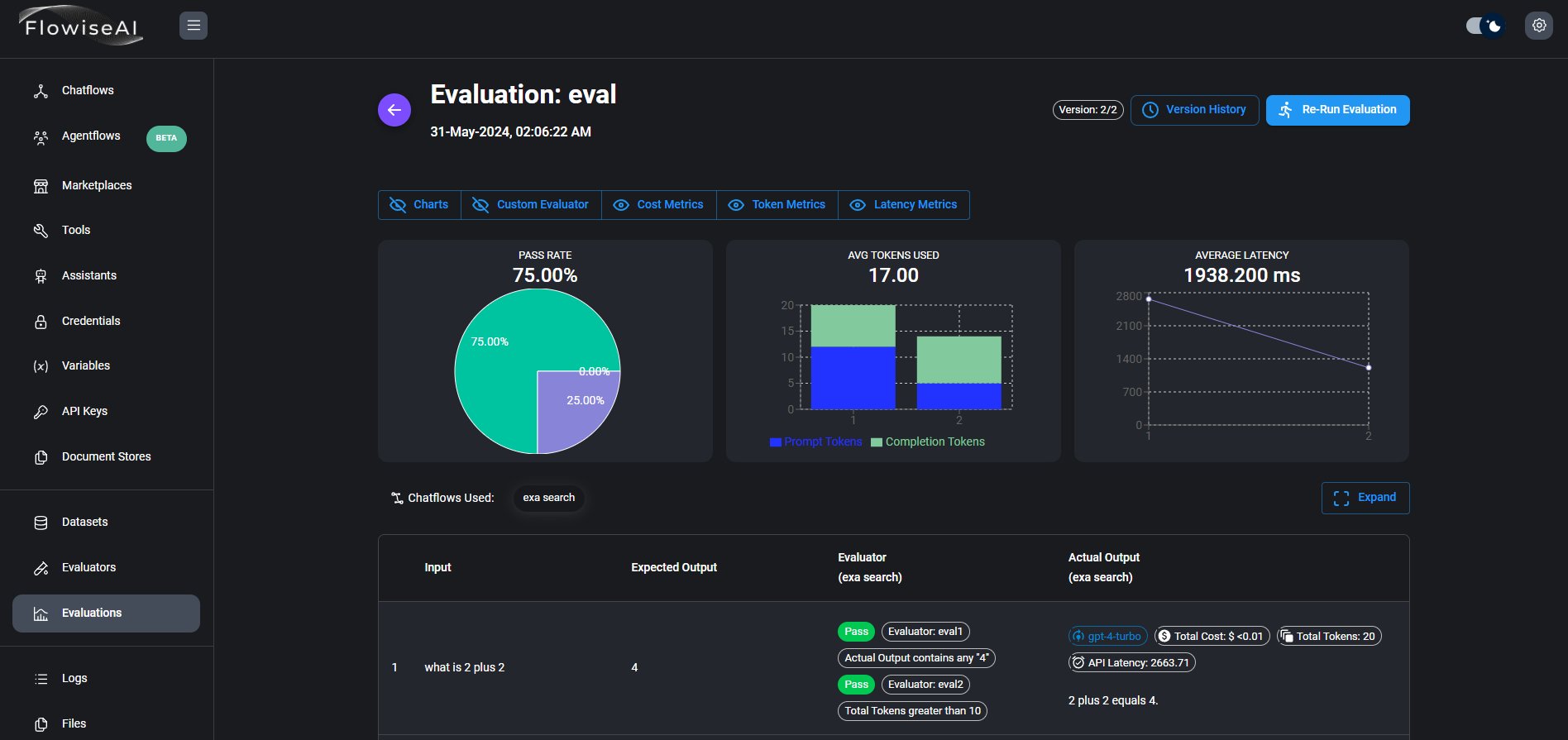Open the API Keys page

tap(106, 411)
